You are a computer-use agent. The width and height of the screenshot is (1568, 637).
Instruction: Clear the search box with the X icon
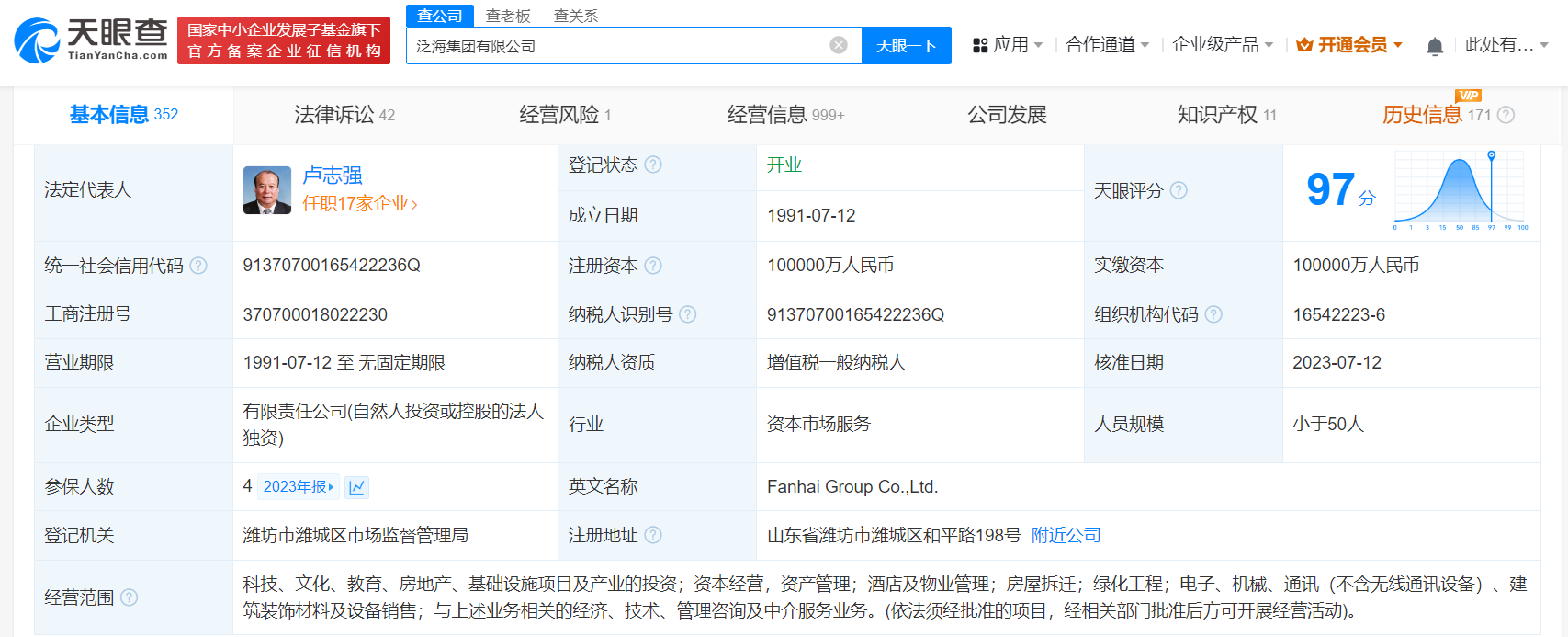click(838, 45)
